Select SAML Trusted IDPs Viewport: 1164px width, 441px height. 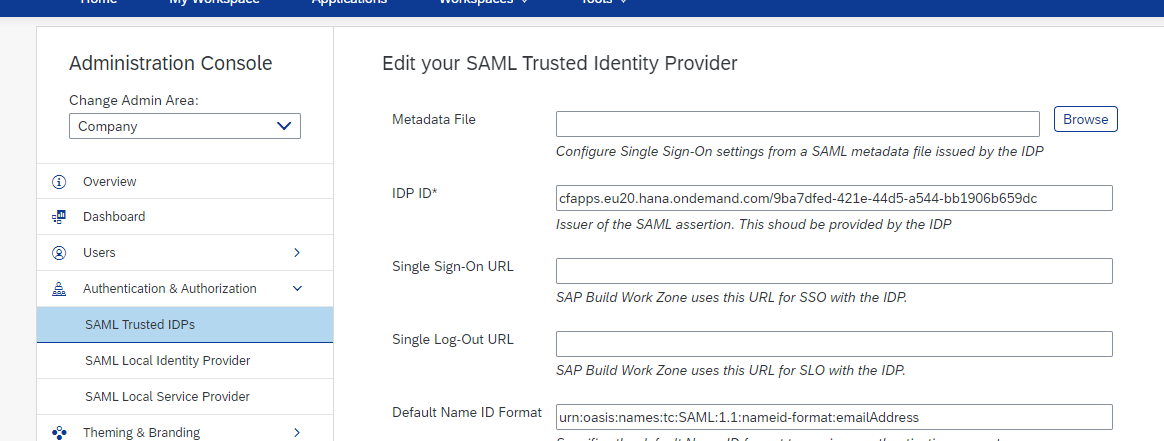[x=185, y=324]
